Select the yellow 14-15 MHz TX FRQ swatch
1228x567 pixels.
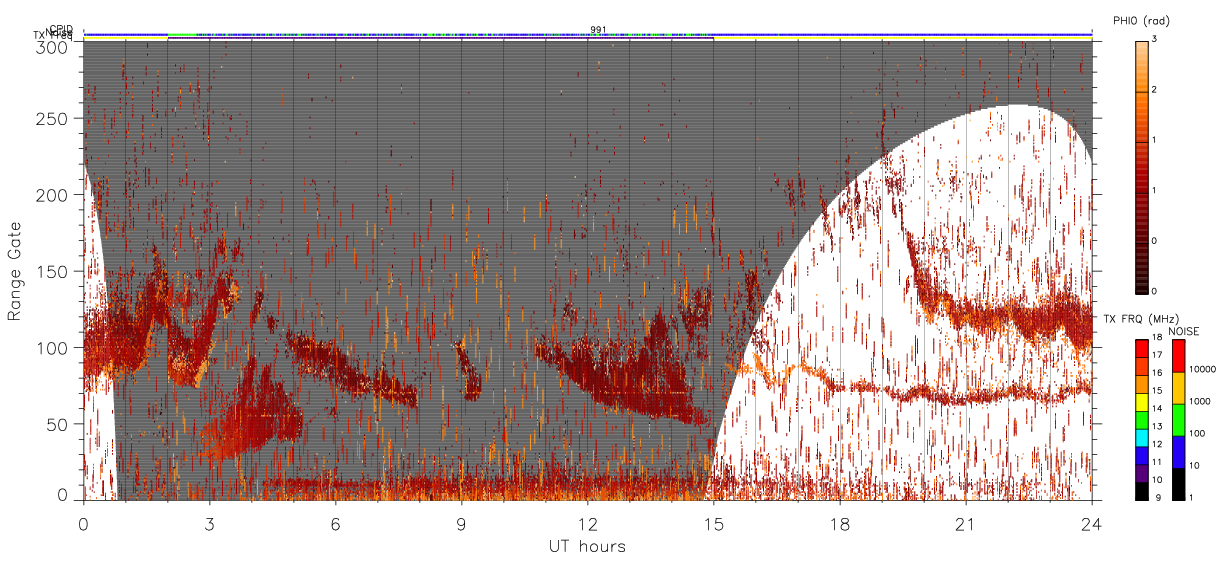(x=1142, y=402)
